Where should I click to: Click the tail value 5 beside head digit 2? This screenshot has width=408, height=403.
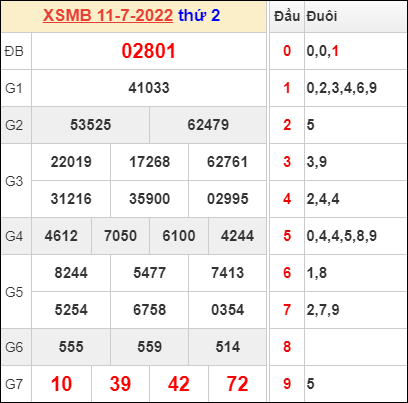click(x=310, y=125)
